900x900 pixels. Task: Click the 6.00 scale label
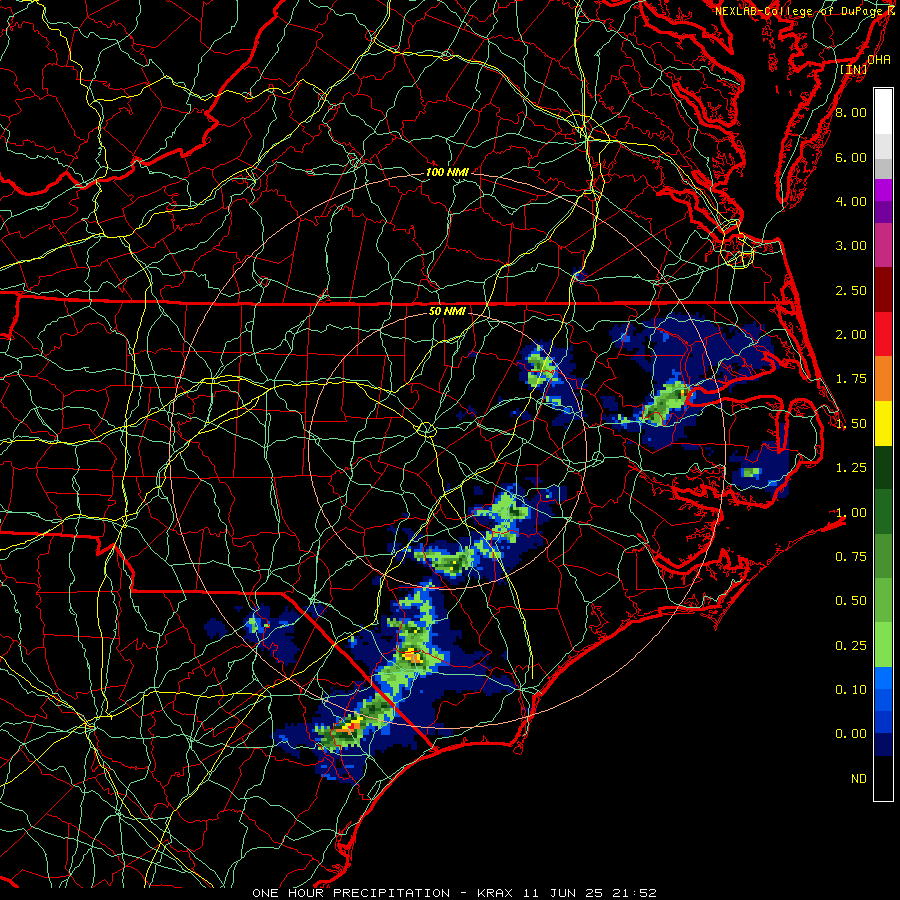click(851, 157)
